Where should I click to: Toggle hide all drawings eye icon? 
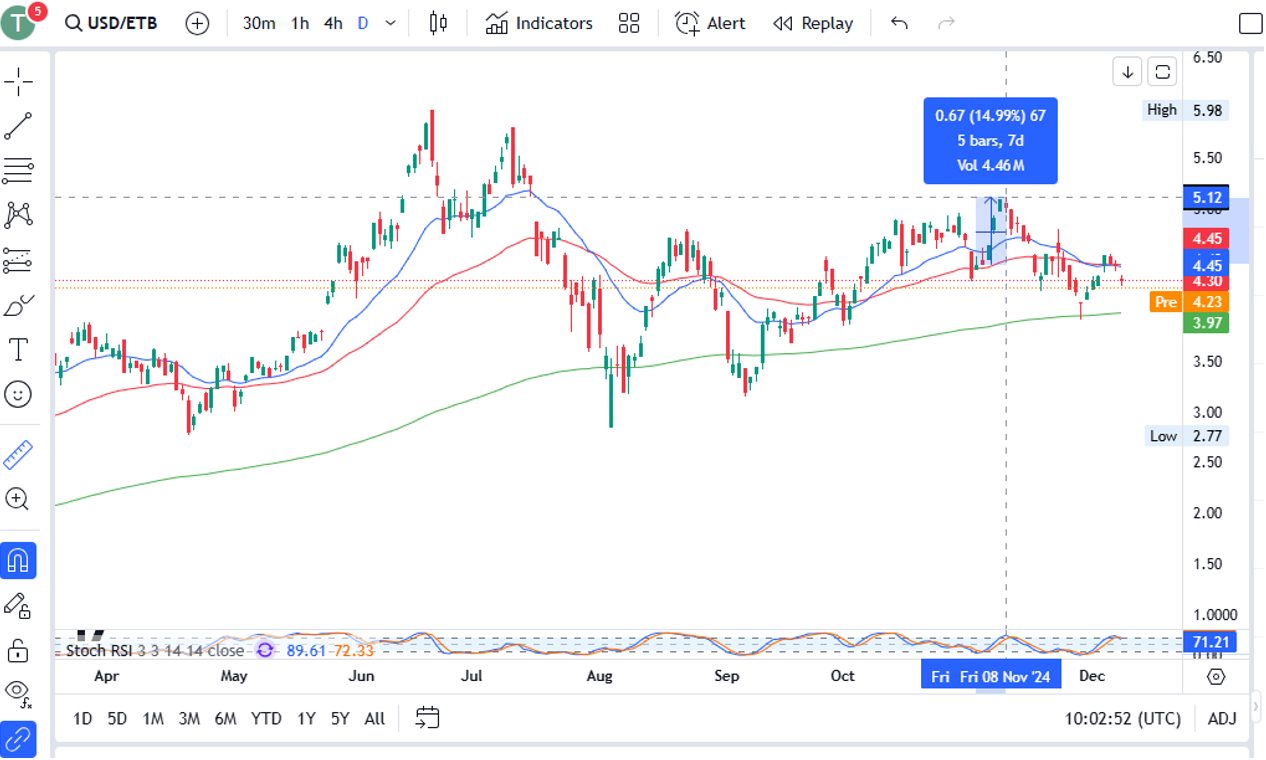pos(18,692)
